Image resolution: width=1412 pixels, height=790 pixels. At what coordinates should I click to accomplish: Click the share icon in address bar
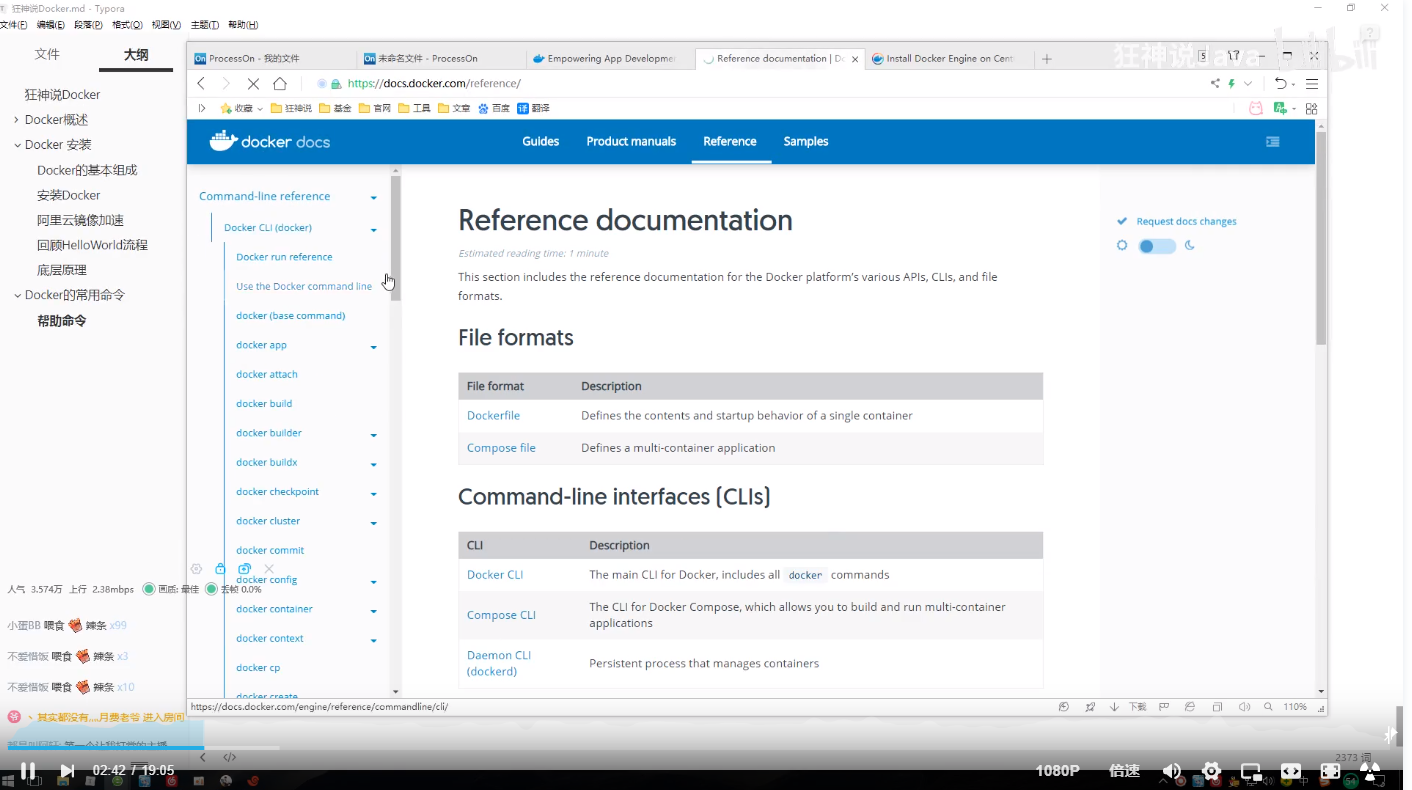(1214, 84)
